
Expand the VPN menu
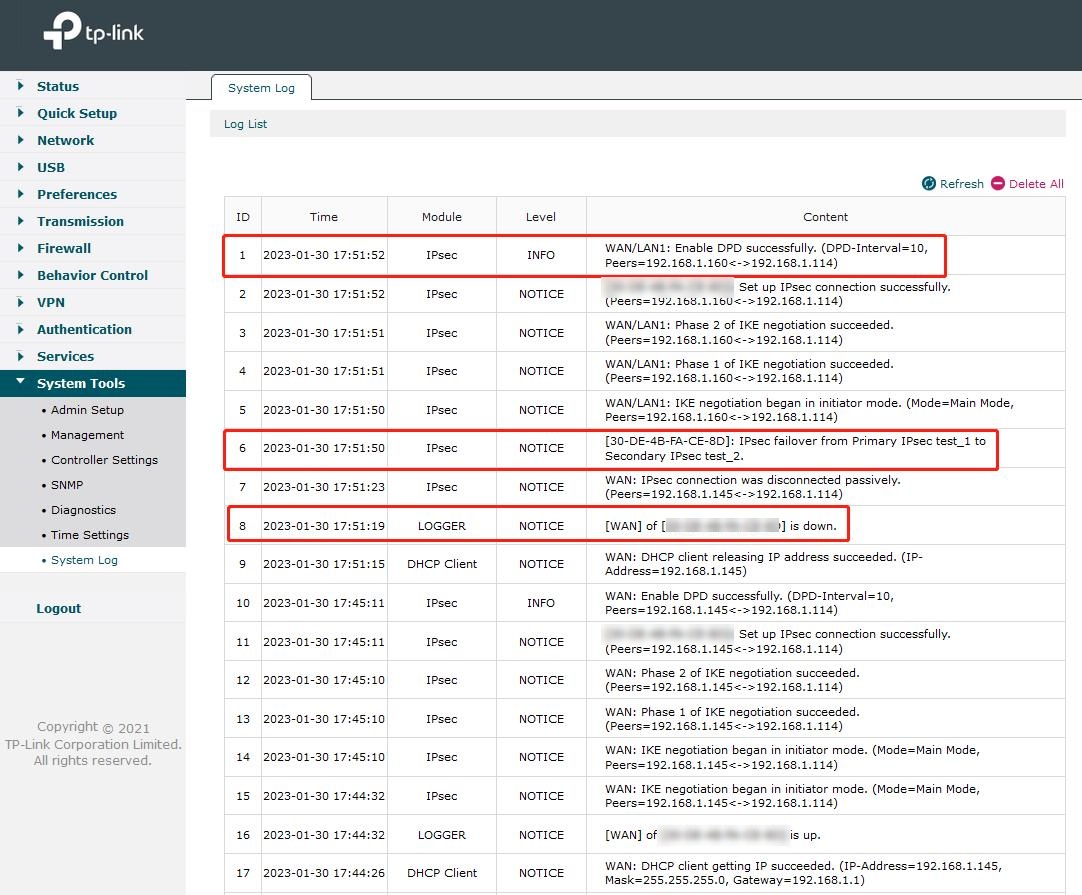[x=50, y=302]
